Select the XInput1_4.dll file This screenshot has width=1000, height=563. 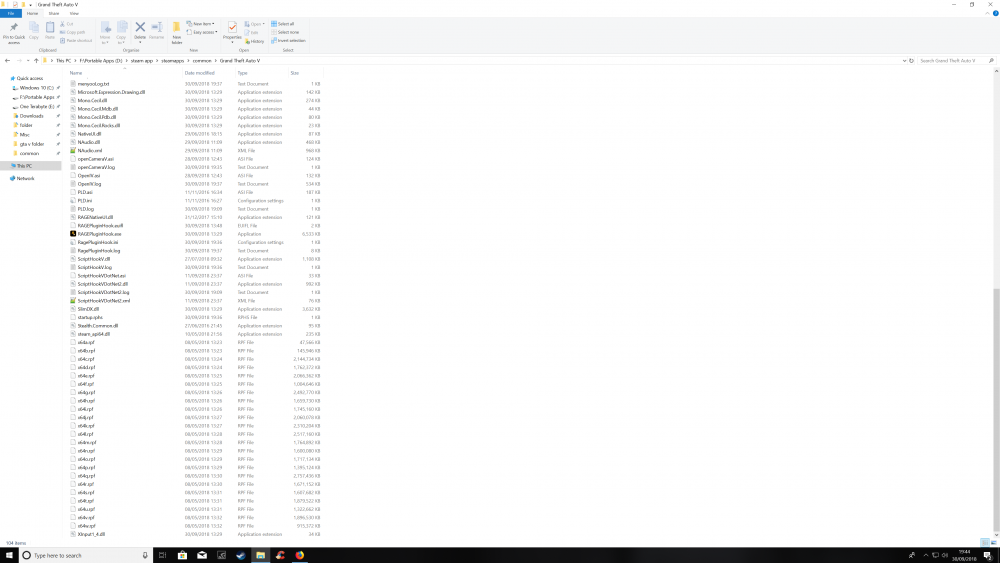(x=91, y=534)
